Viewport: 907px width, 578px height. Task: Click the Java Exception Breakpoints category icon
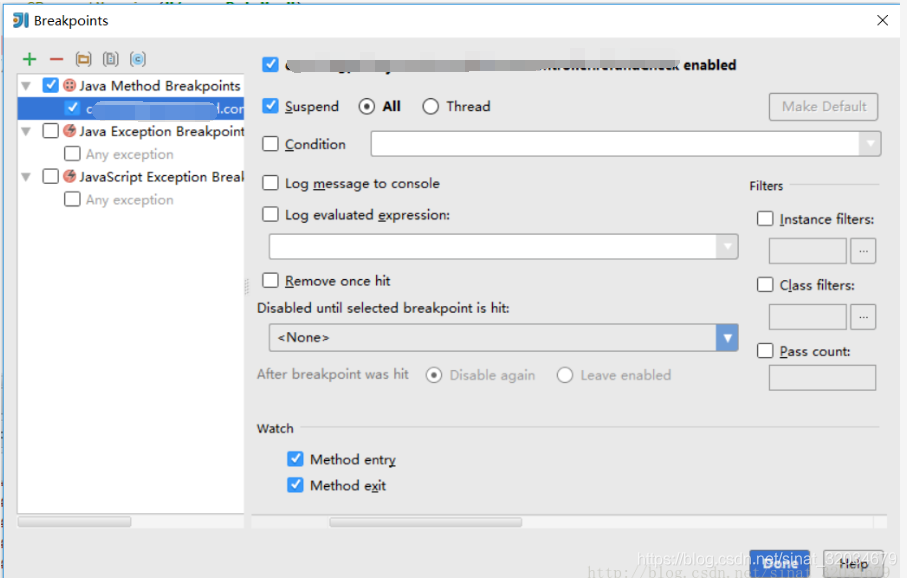pyautogui.click(x=69, y=131)
